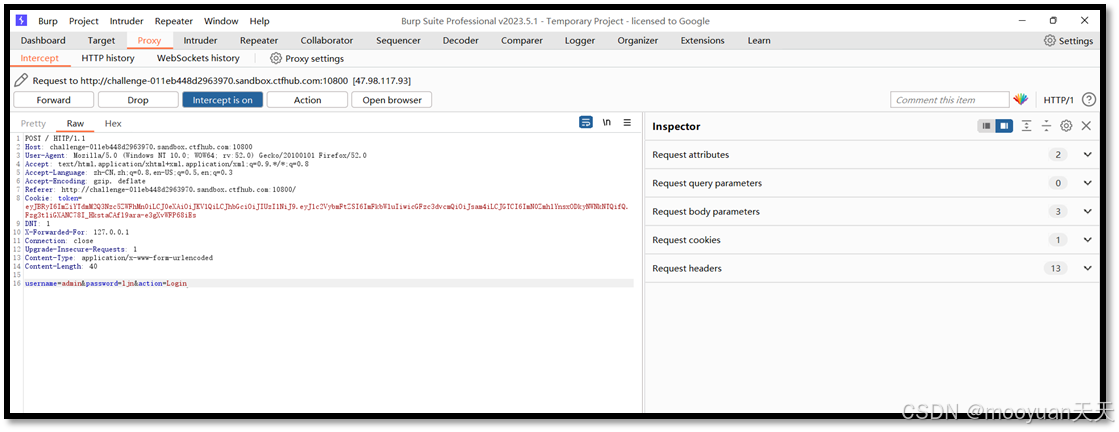Switch to the Intruder tool tab
The image size is (1119, 432).
pyautogui.click(x=201, y=41)
